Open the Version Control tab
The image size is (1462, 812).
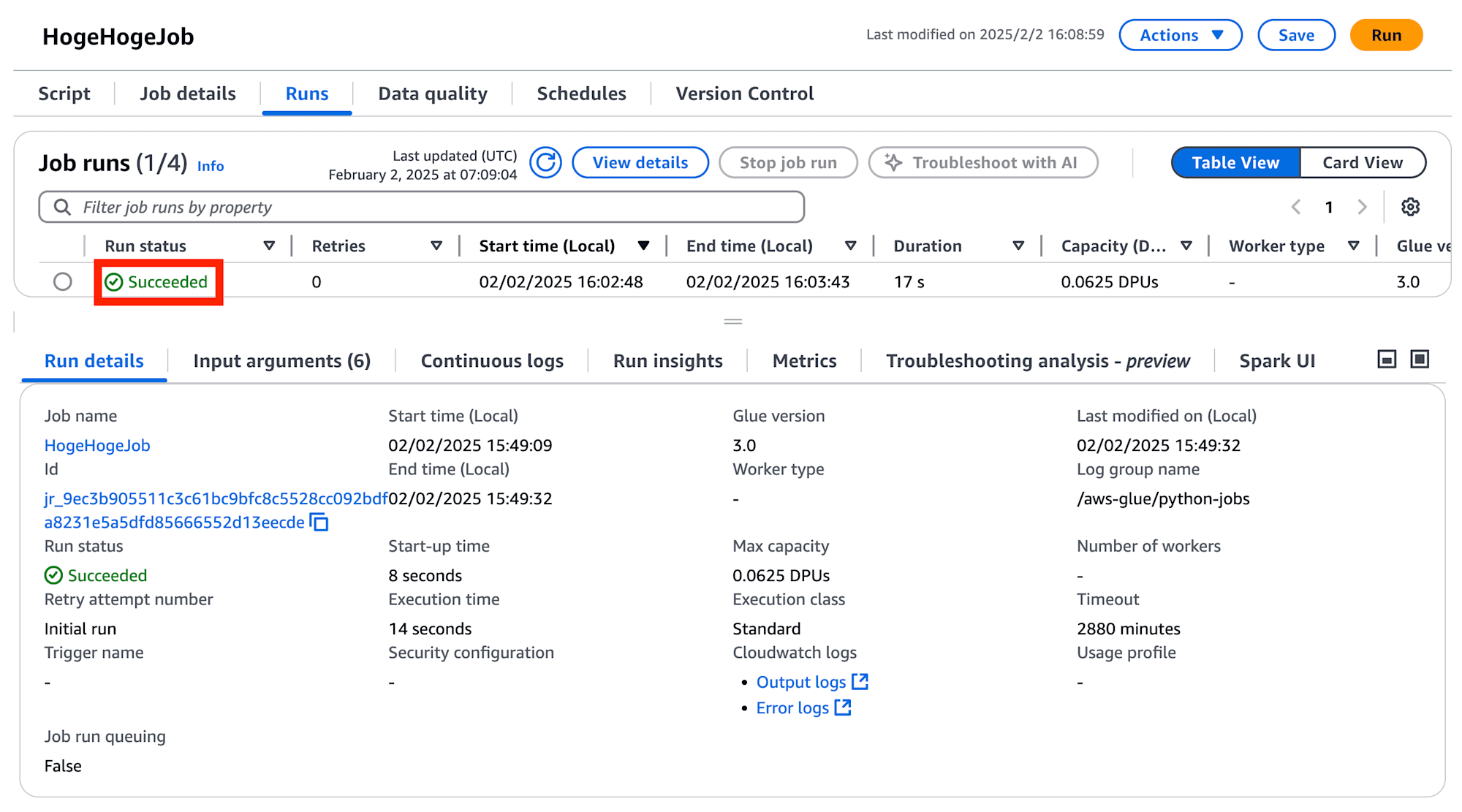(744, 94)
